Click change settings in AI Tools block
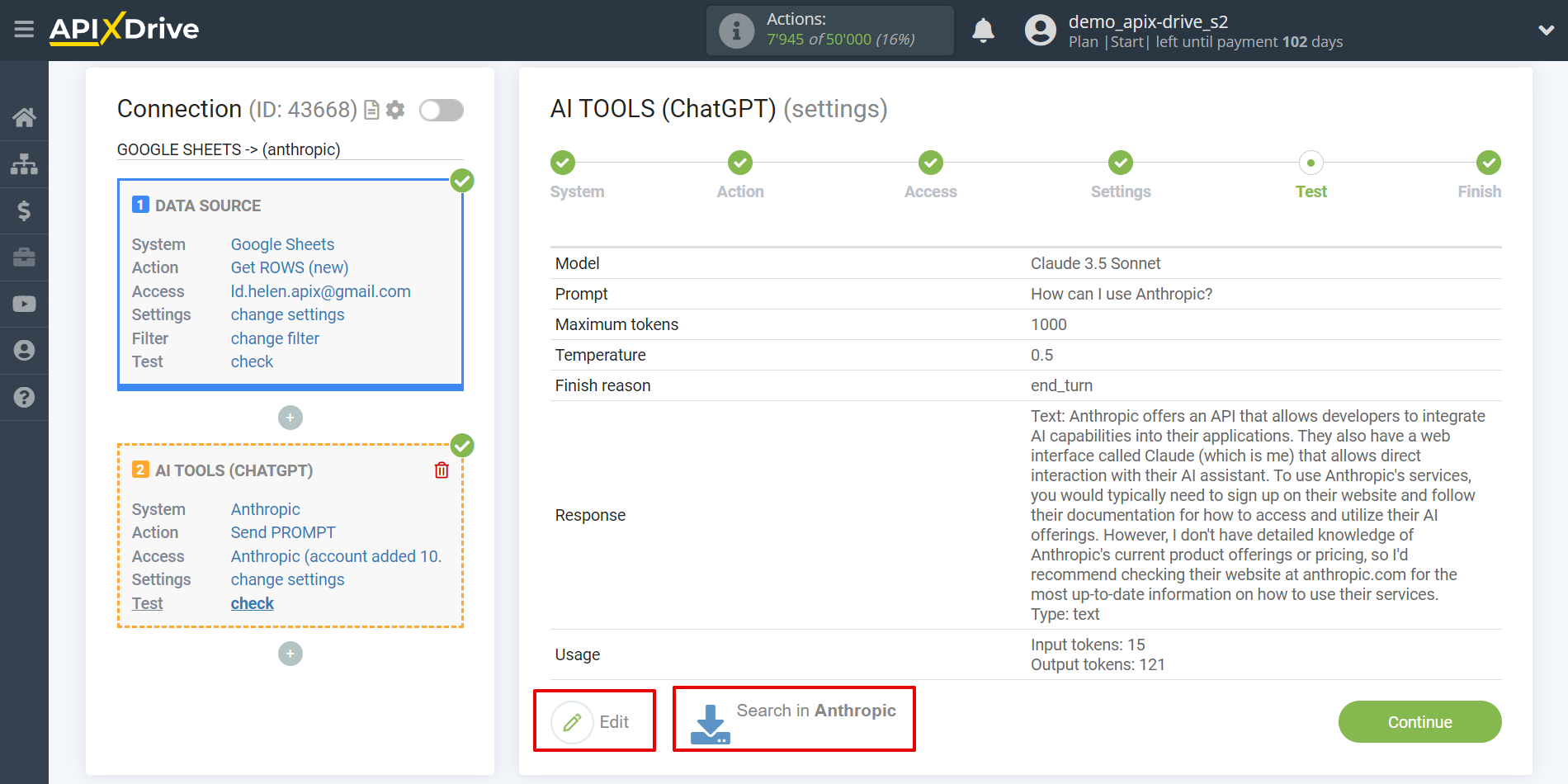This screenshot has height=784, width=1568. click(x=287, y=579)
